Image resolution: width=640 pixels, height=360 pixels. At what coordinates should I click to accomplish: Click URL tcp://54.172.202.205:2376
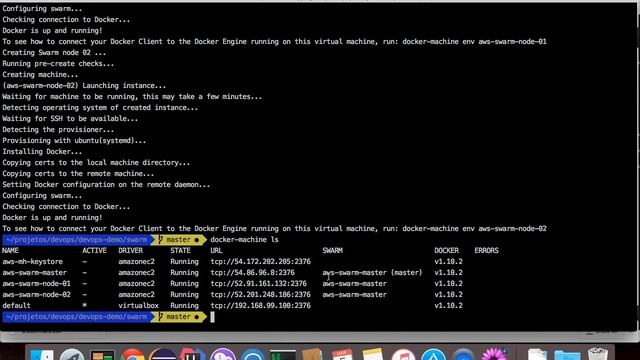(x=260, y=262)
